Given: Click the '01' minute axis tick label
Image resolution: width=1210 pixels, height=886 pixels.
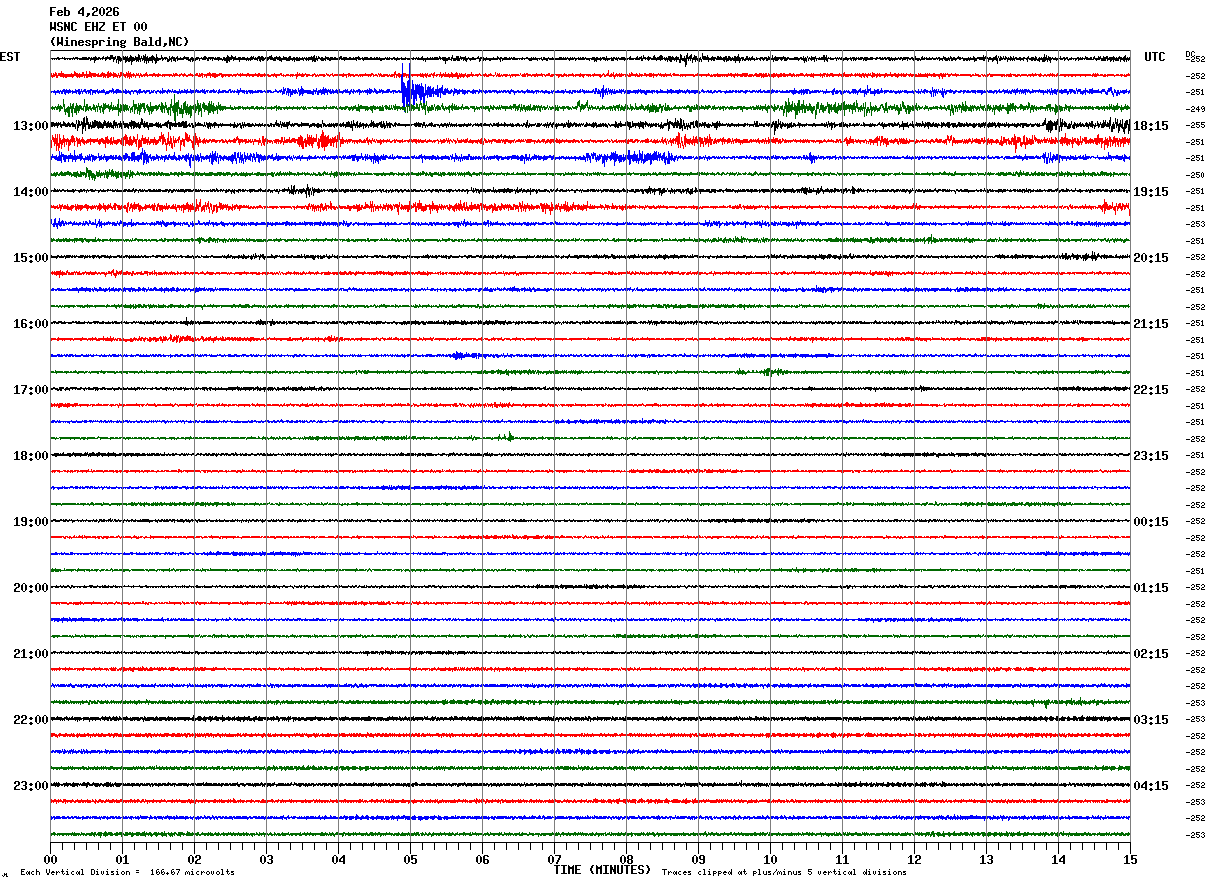Looking at the screenshot, I should pyautogui.click(x=123, y=859).
